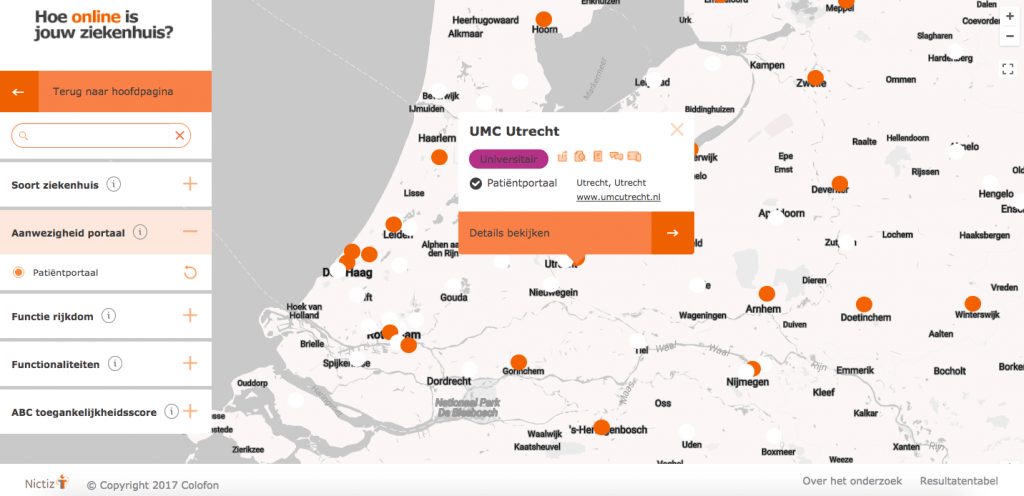Image resolution: width=1024 pixels, height=496 pixels.
Task: Click the magnifier icon in search box
Action: (24, 136)
